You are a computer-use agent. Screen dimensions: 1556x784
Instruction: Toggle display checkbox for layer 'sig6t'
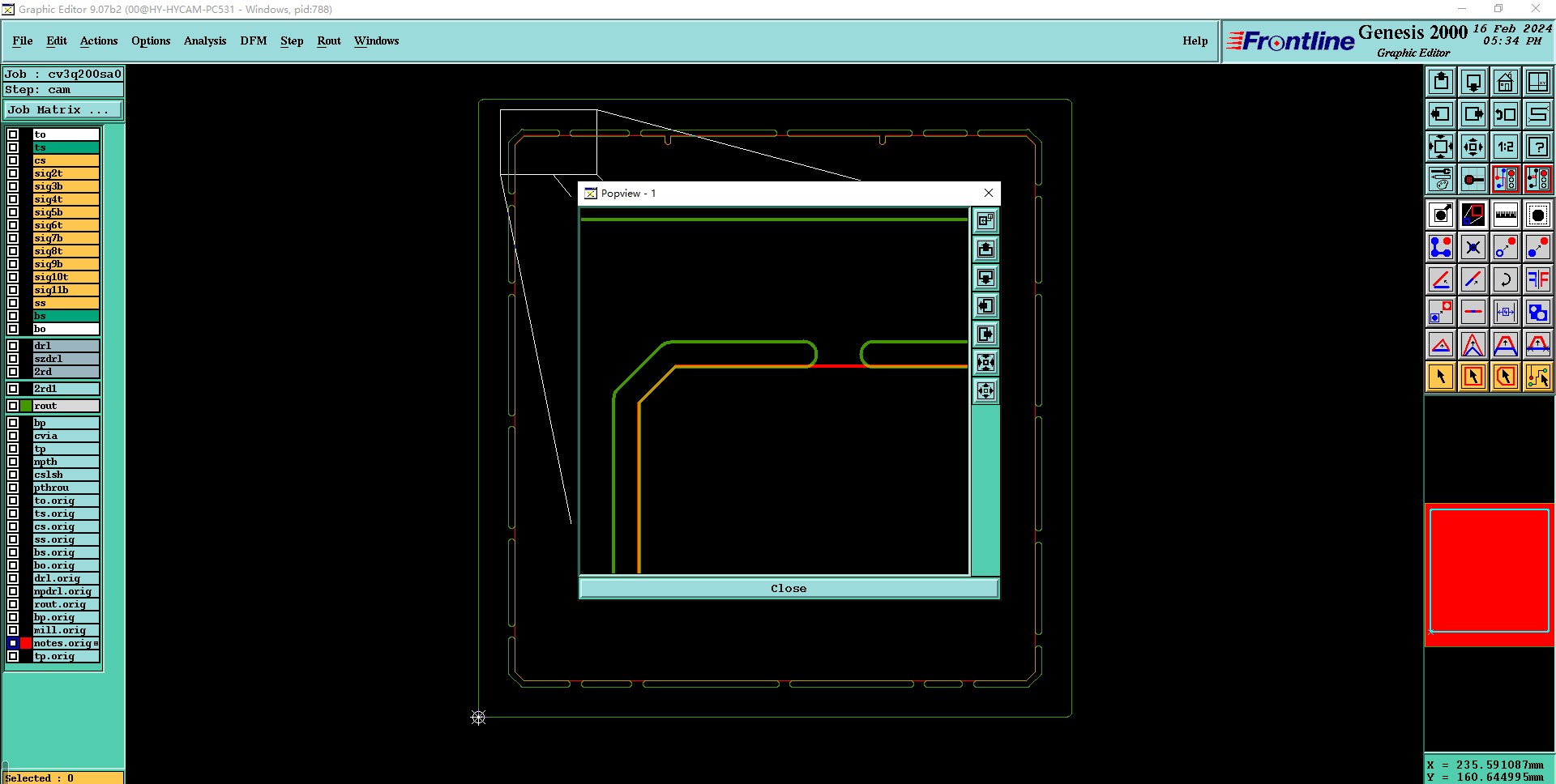(13, 225)
